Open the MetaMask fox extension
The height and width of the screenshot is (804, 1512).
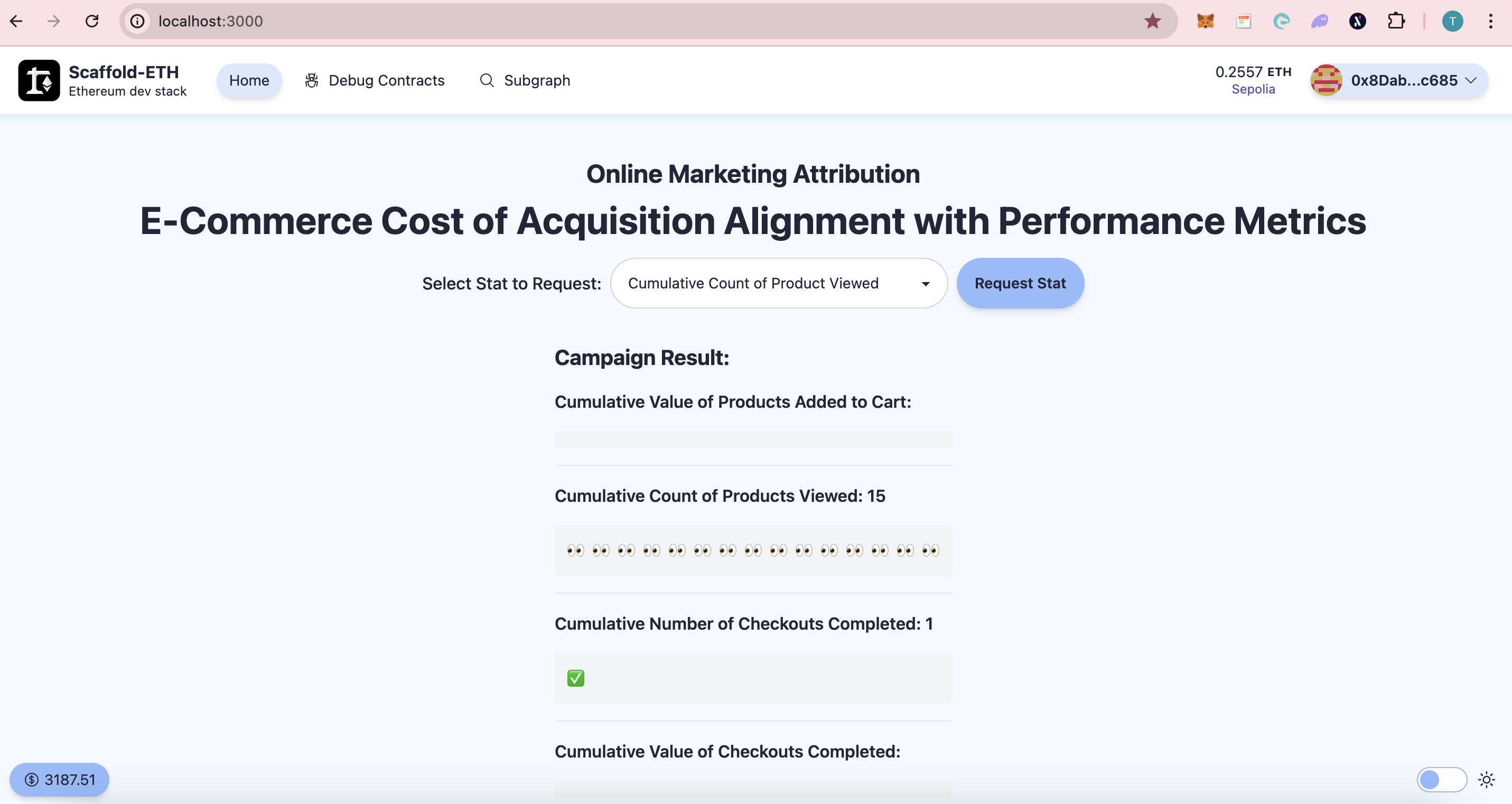[1205, 21]
